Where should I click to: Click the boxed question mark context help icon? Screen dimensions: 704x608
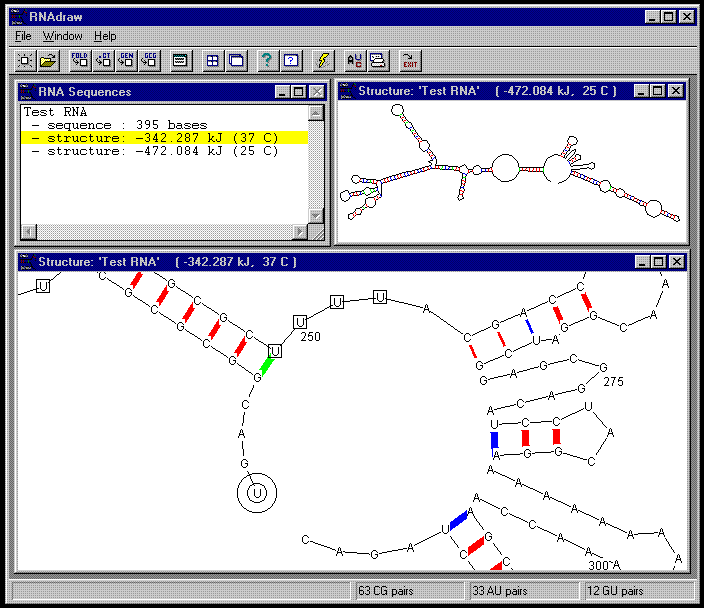pos(291,60)
